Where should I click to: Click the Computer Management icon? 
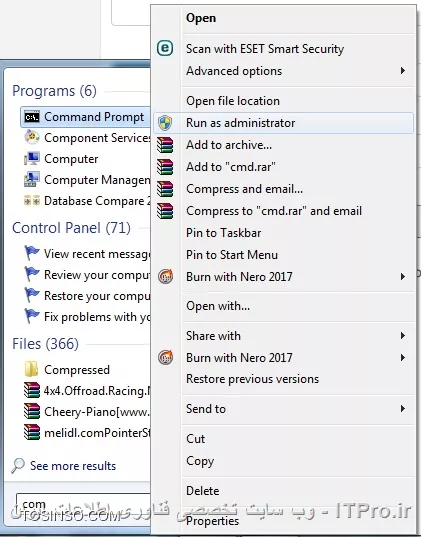point(32,179)
